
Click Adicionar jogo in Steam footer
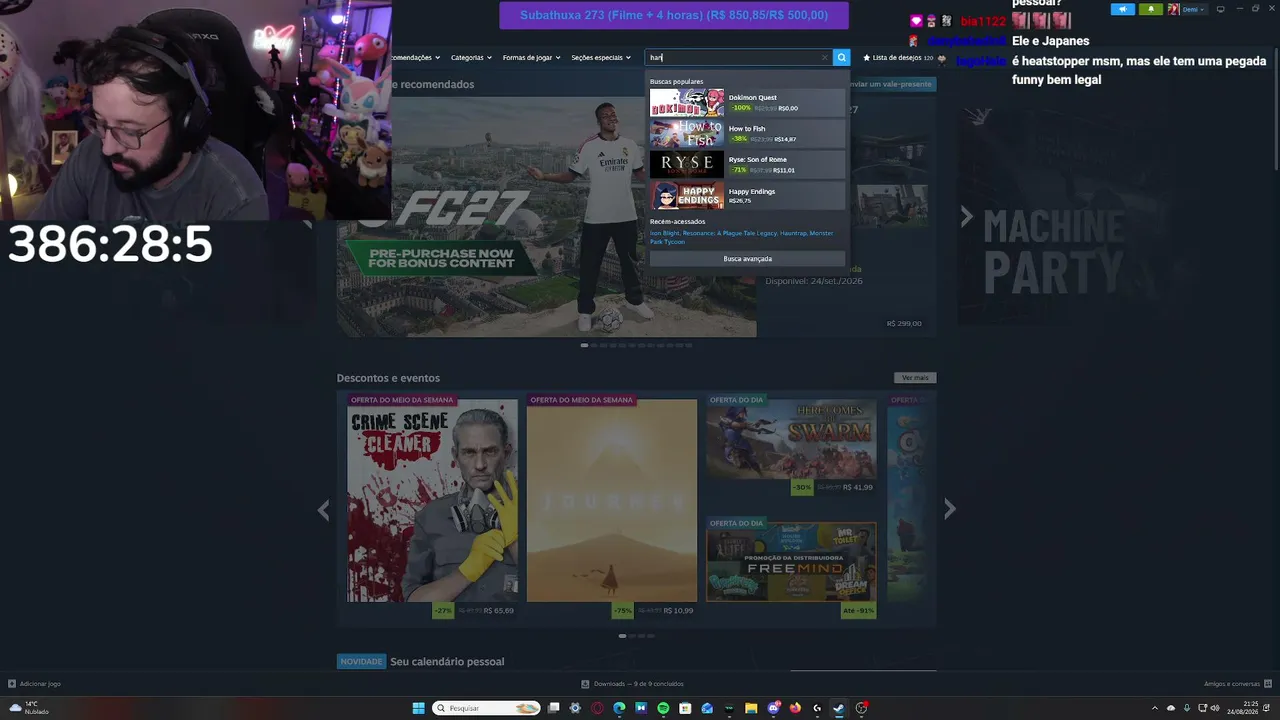(35, 684)
